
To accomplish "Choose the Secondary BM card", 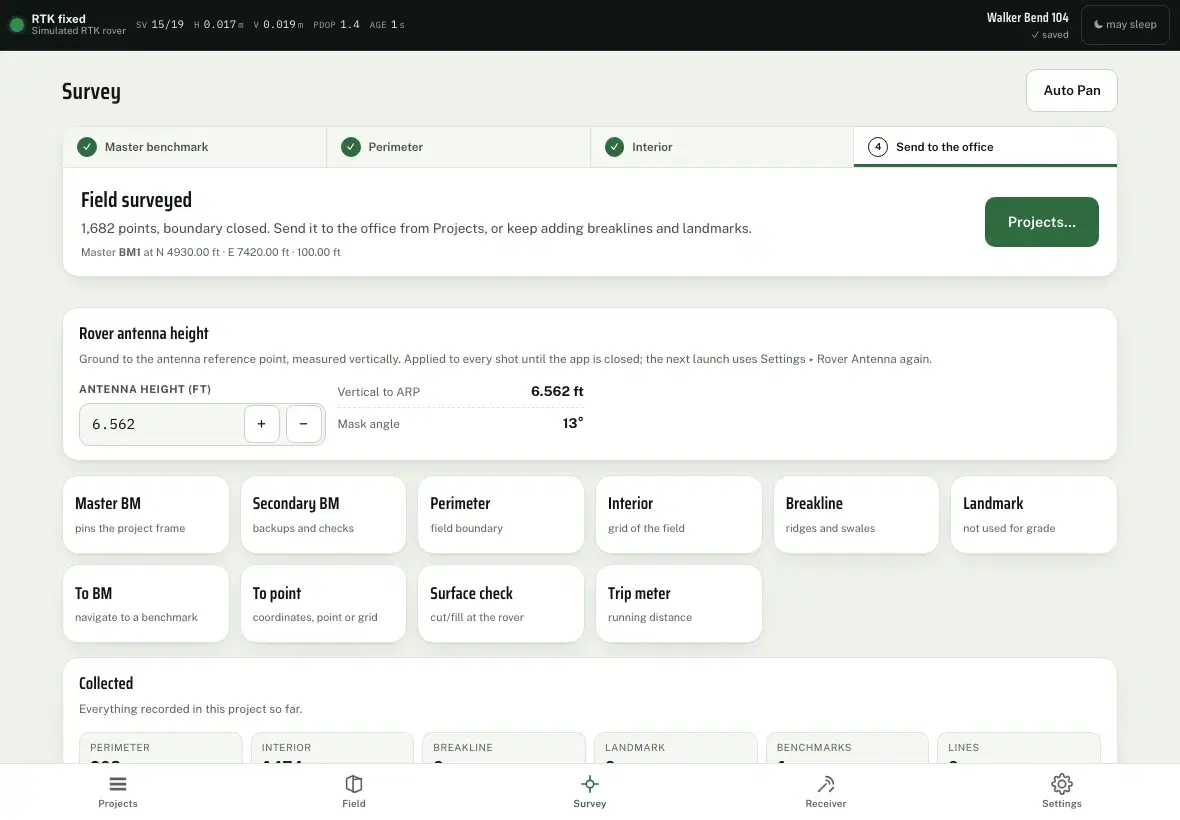I will point(324,515).
